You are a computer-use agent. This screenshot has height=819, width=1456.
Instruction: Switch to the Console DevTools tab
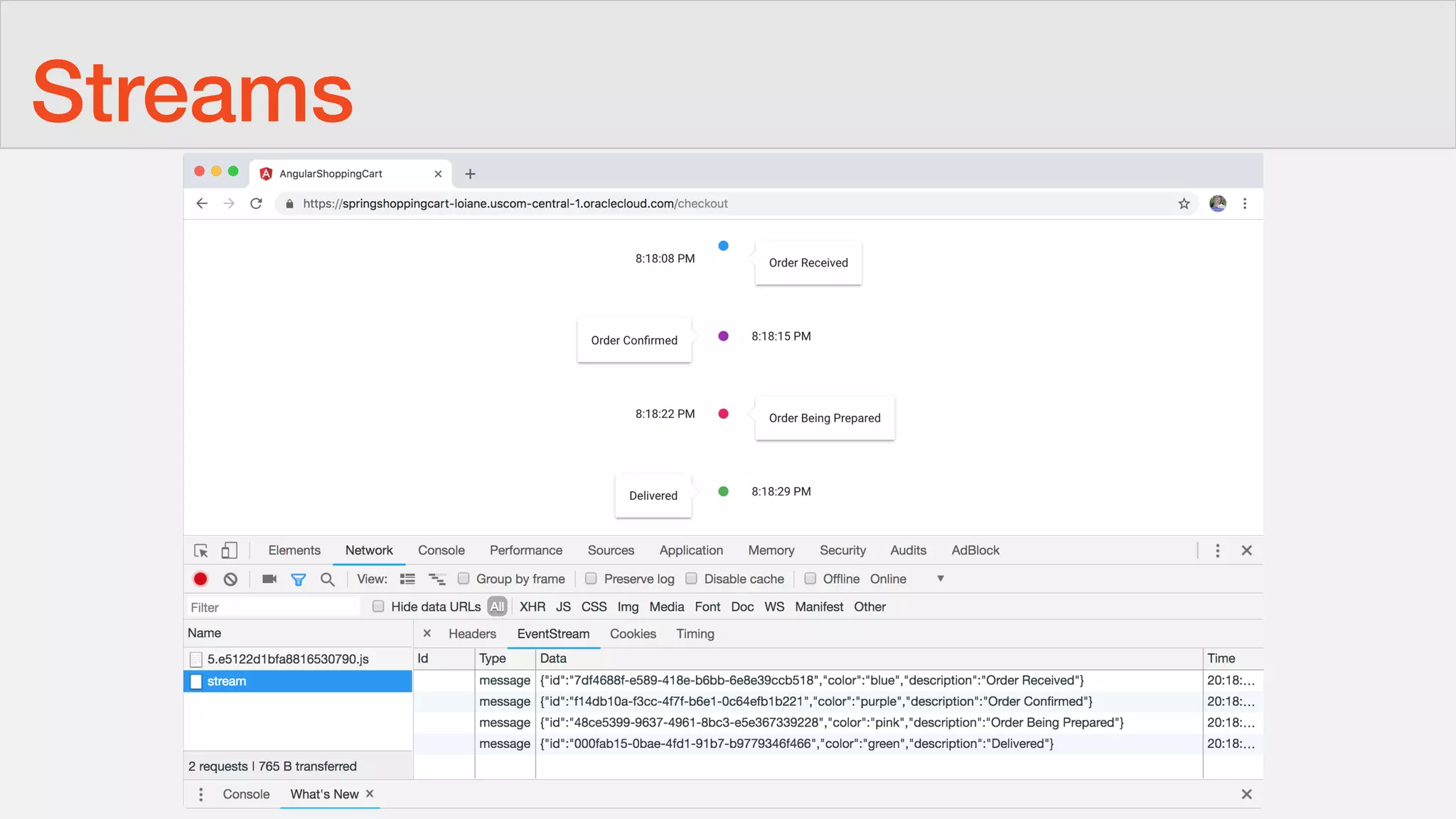point(441,550)
